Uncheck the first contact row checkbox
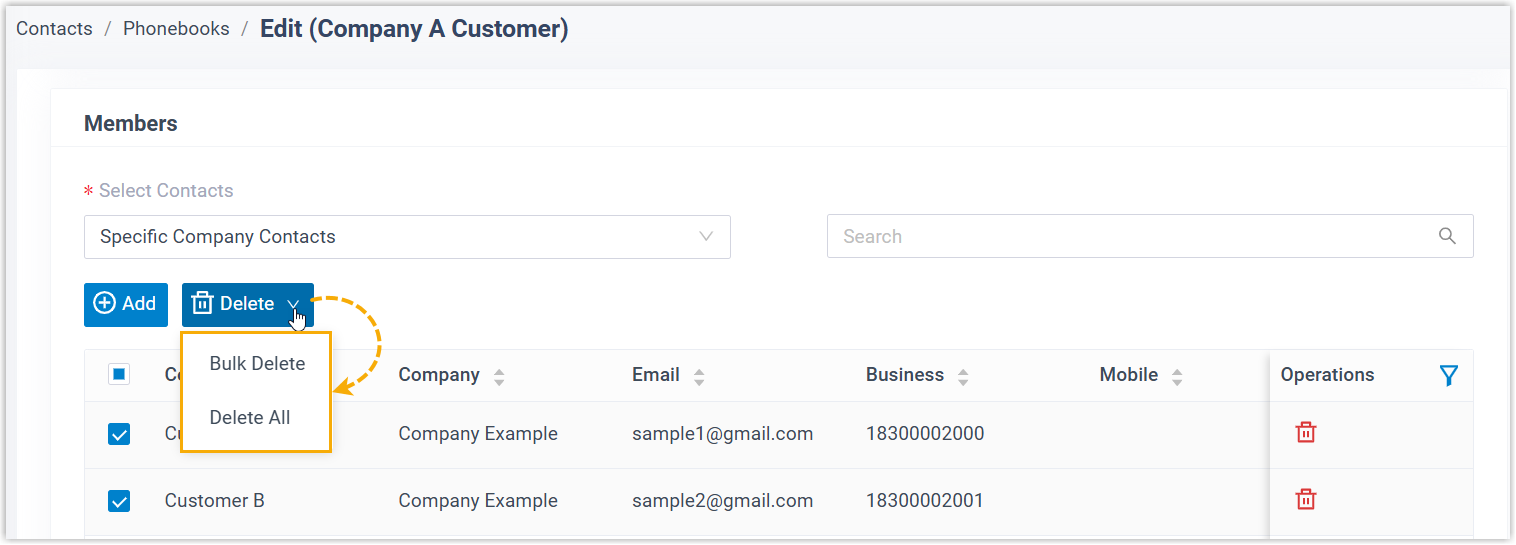Screen dimensions: 1516x545 click(119, 434)
